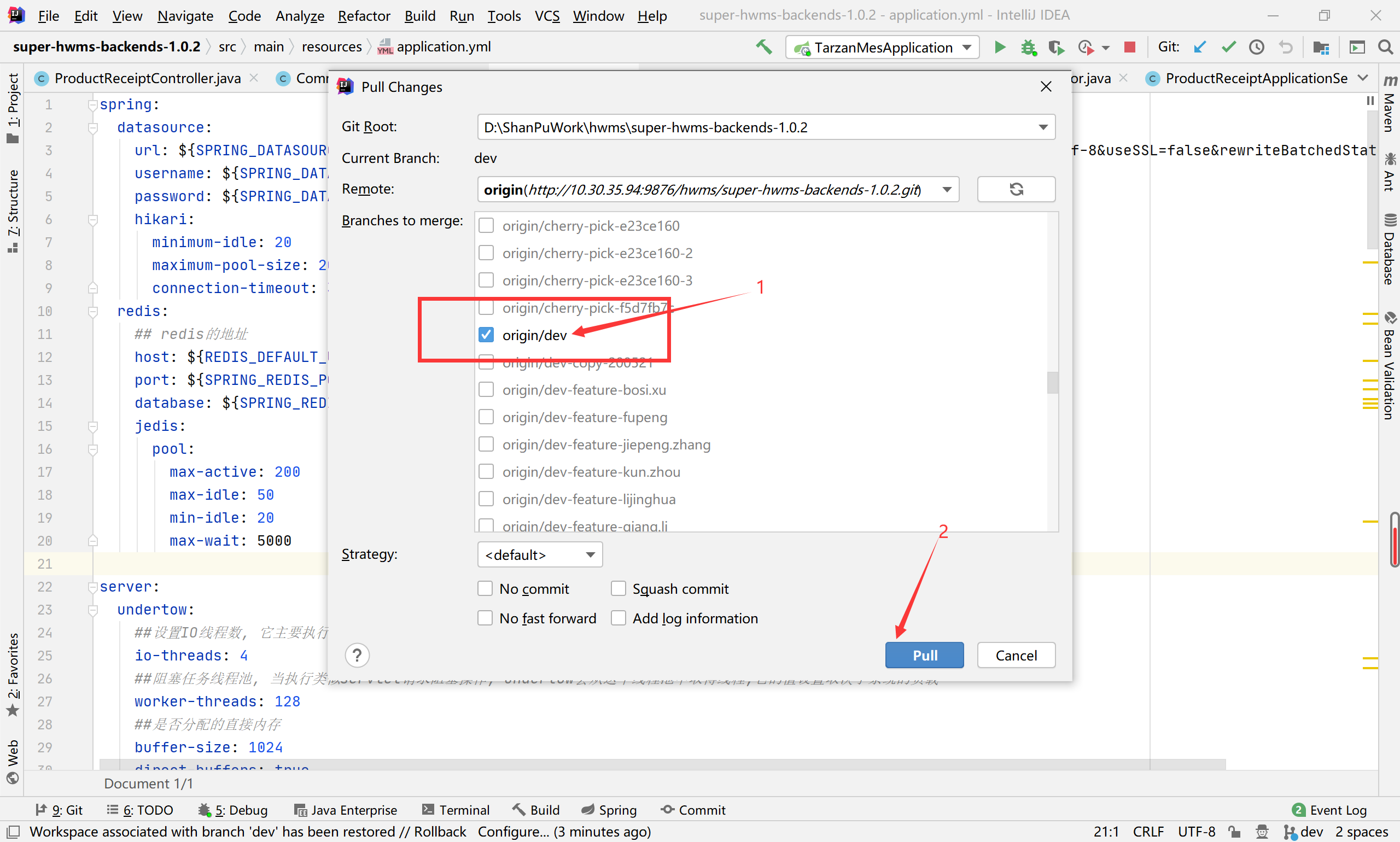This screenshot has height=842, width=1400.
Task: Click the red Stop icon
Action: pyautogui.click(x=1129, y=47)
